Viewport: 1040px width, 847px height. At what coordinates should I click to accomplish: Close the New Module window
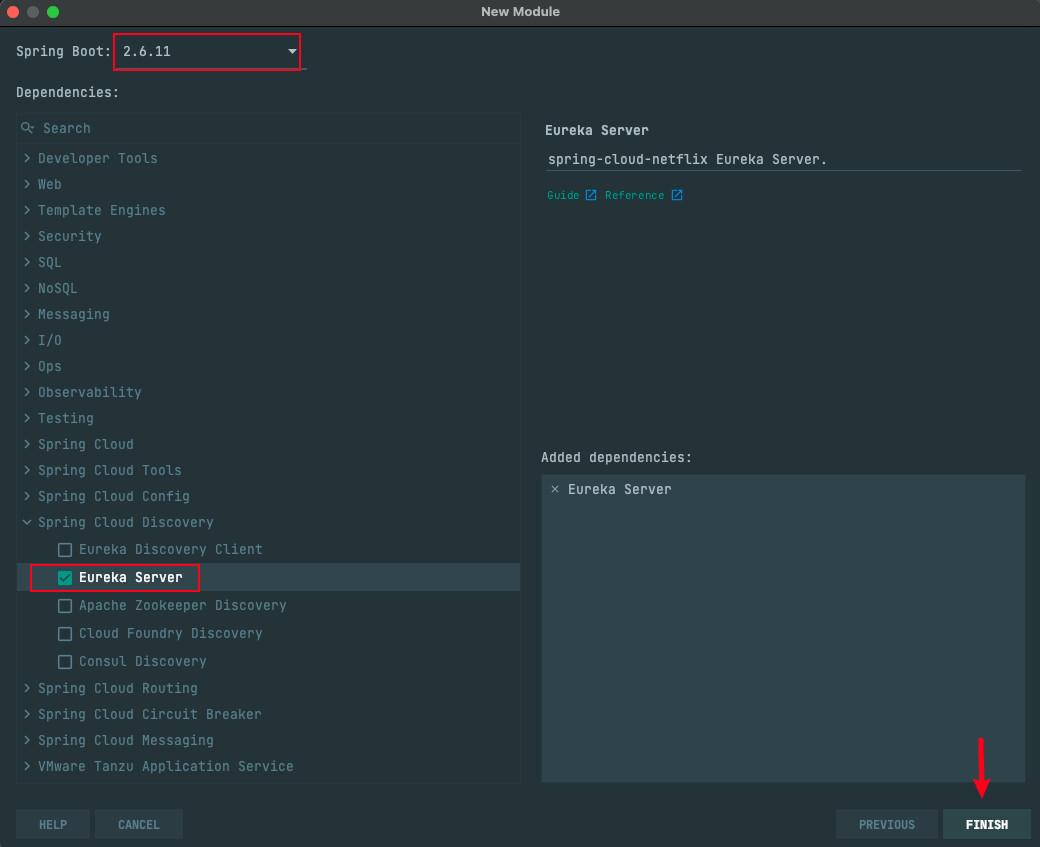click(x=13, y=12)
